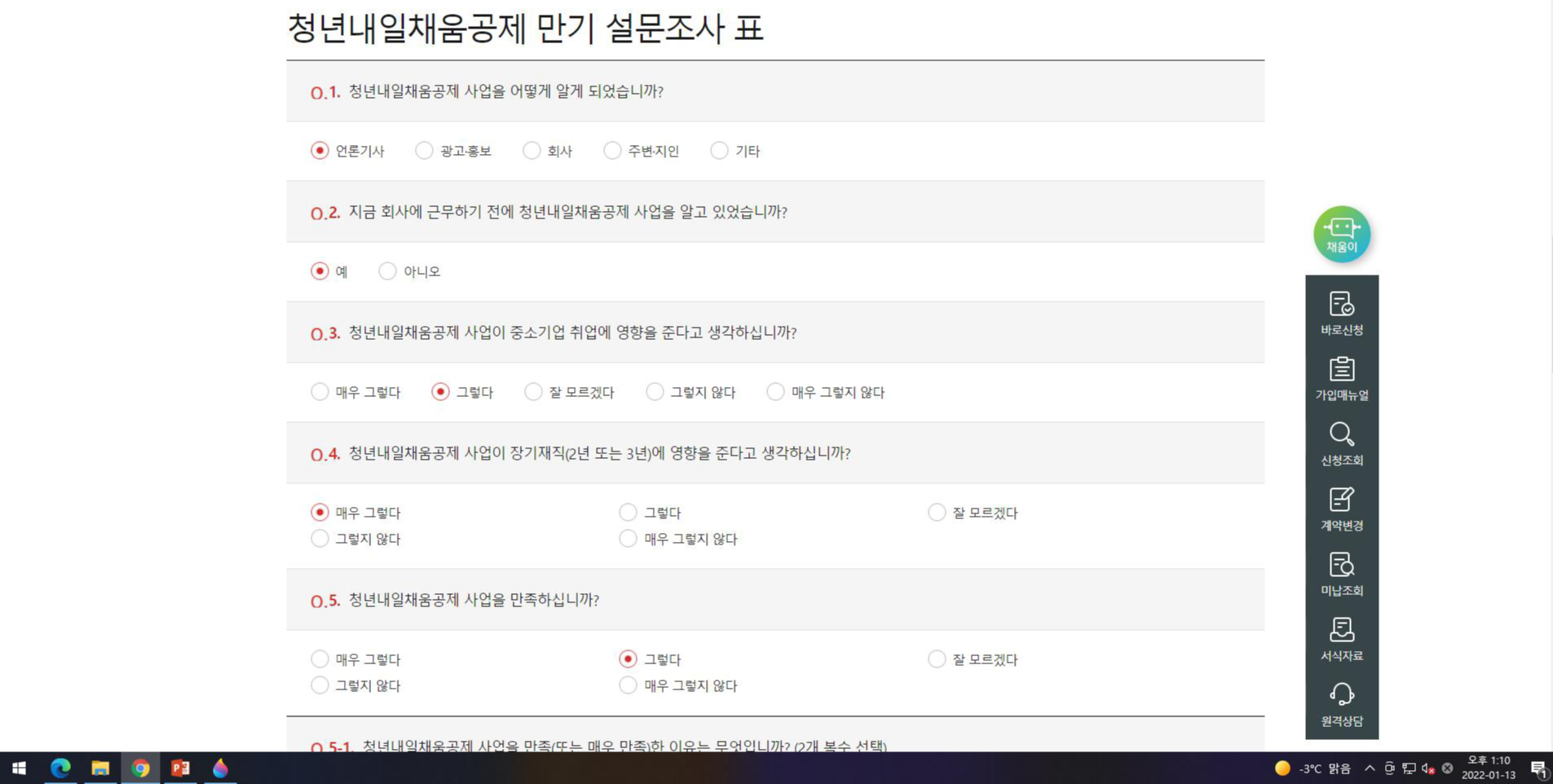
Task: Open the 채움이 chatbot icon
Action: point(1341,234)
